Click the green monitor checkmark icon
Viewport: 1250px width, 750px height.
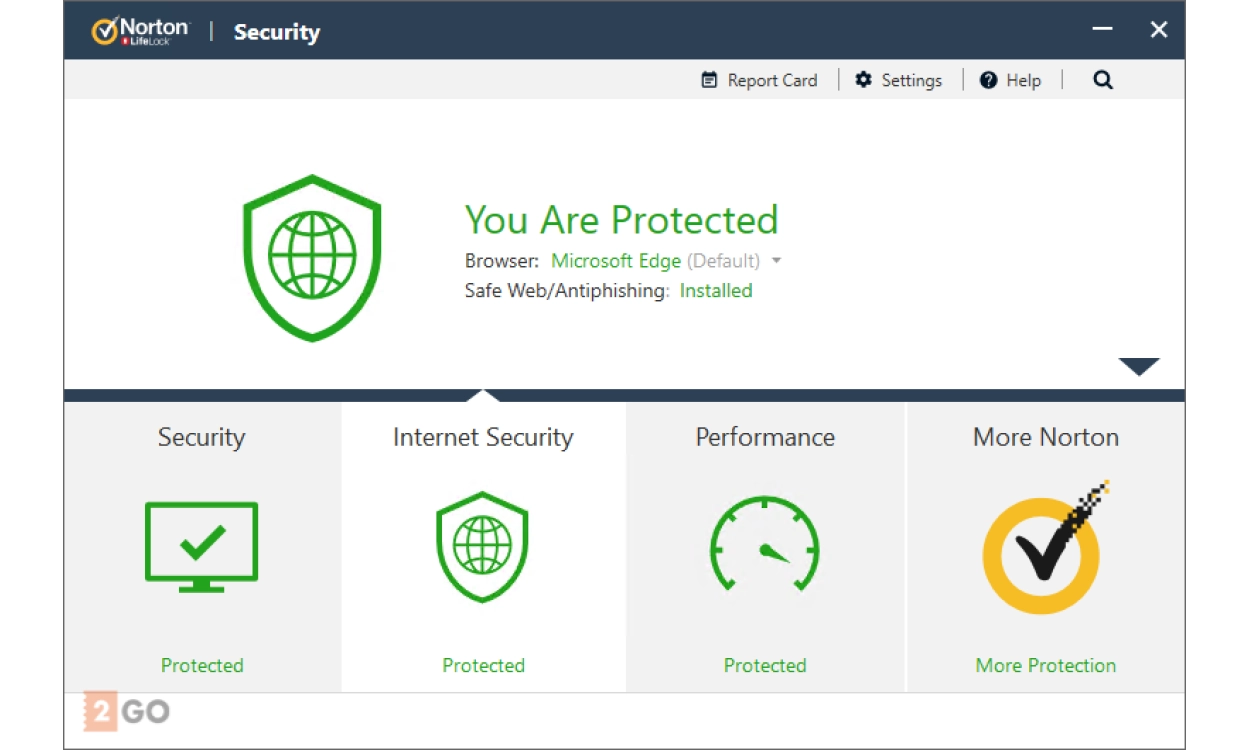pos(201,546)
